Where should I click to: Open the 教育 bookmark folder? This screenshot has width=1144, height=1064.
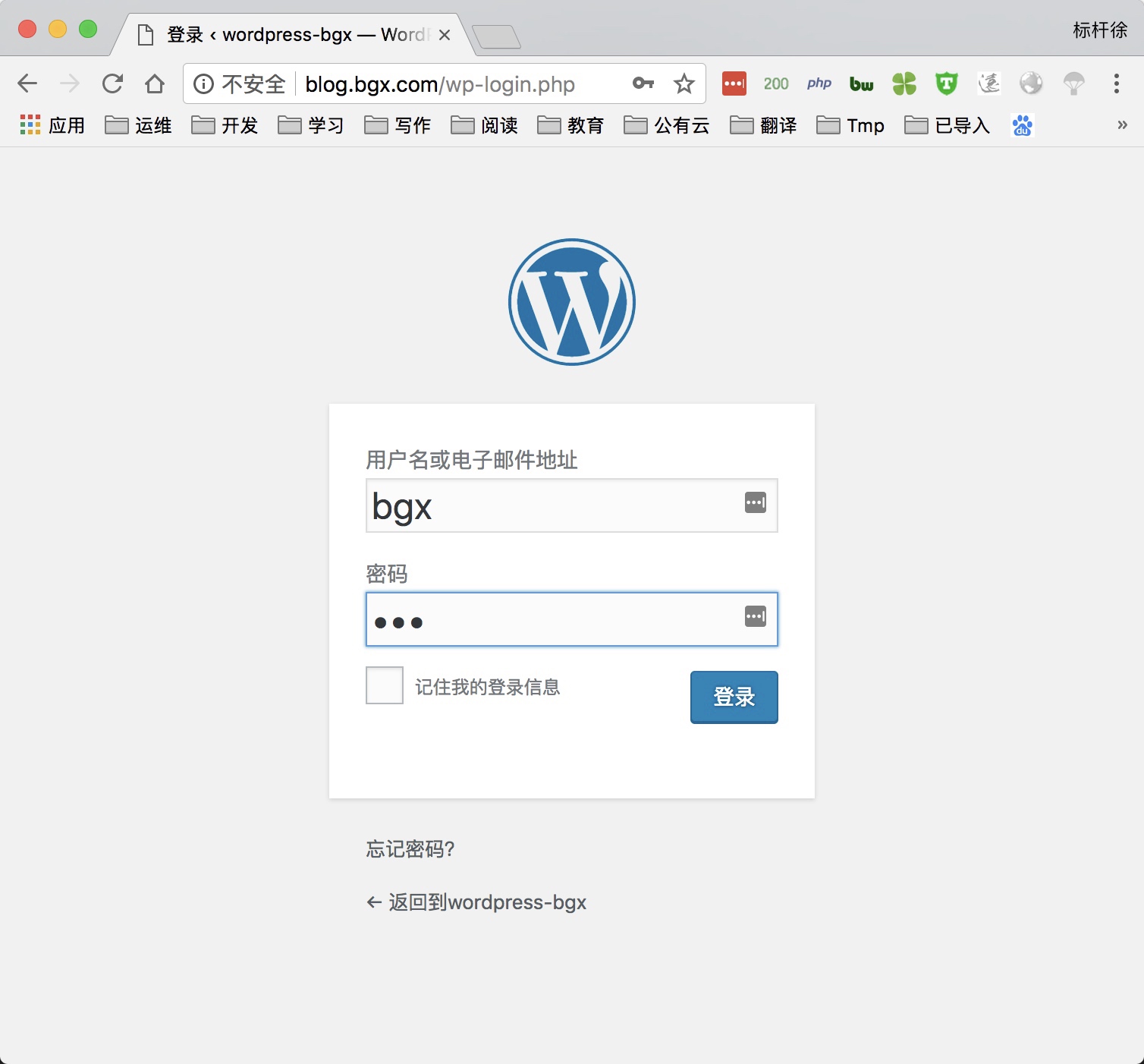point(570,125)
